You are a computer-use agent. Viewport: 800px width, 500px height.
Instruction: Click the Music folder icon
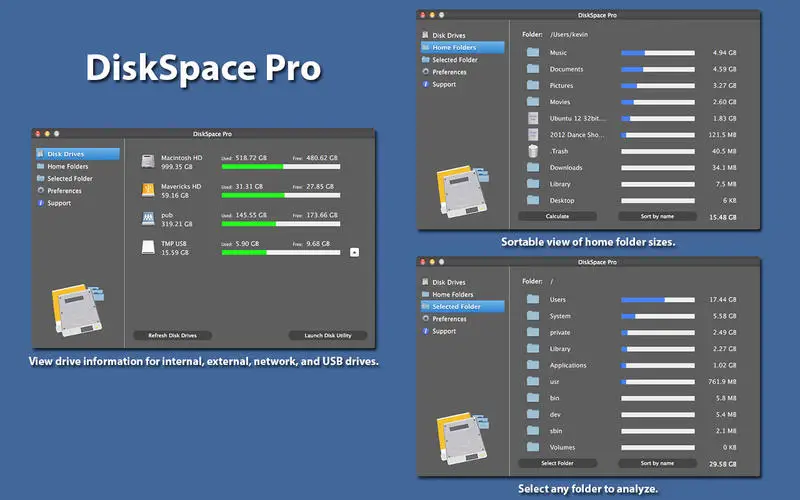coord(533,52)
